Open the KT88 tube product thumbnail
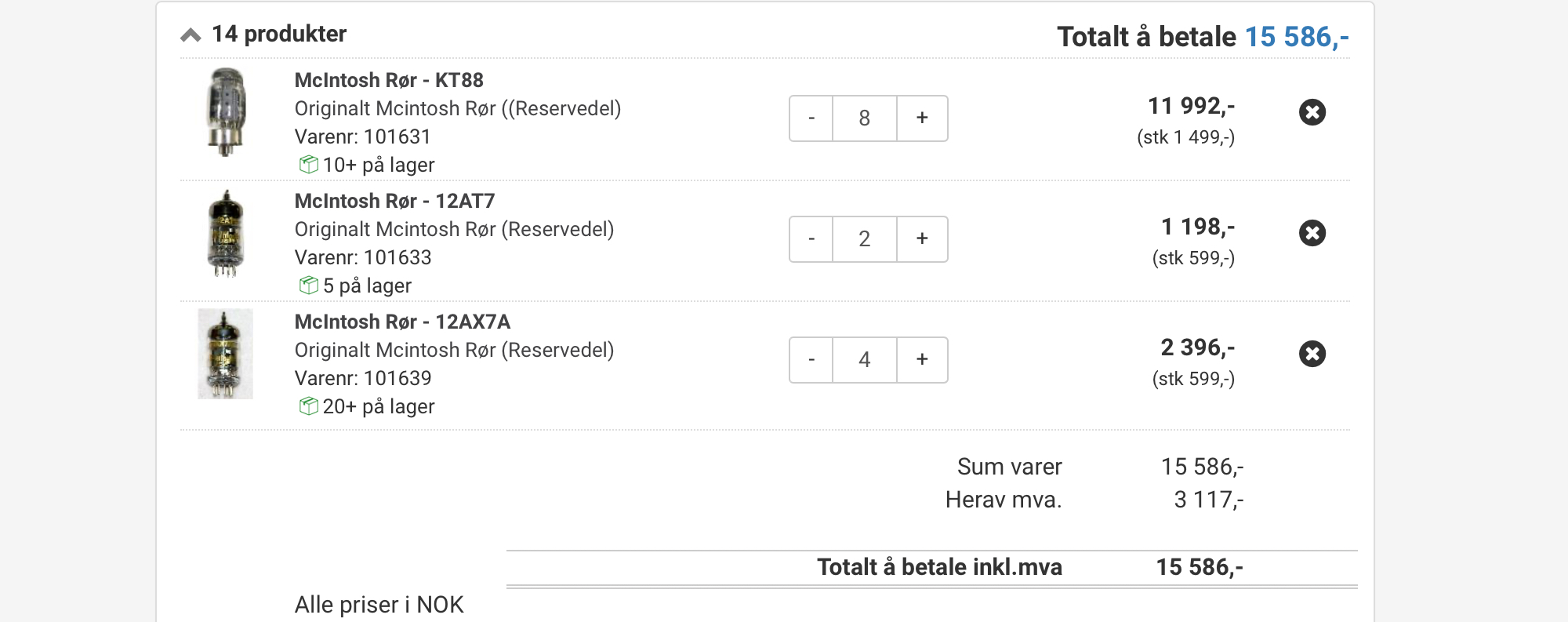 coord(226,112)
